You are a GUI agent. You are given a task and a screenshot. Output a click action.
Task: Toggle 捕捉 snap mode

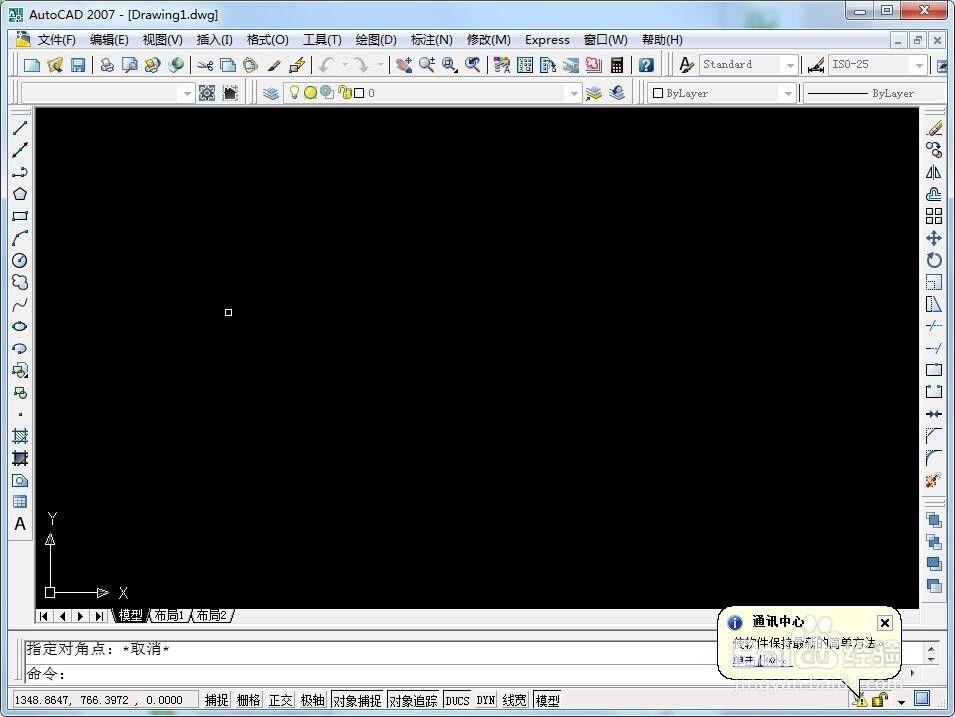216,700
